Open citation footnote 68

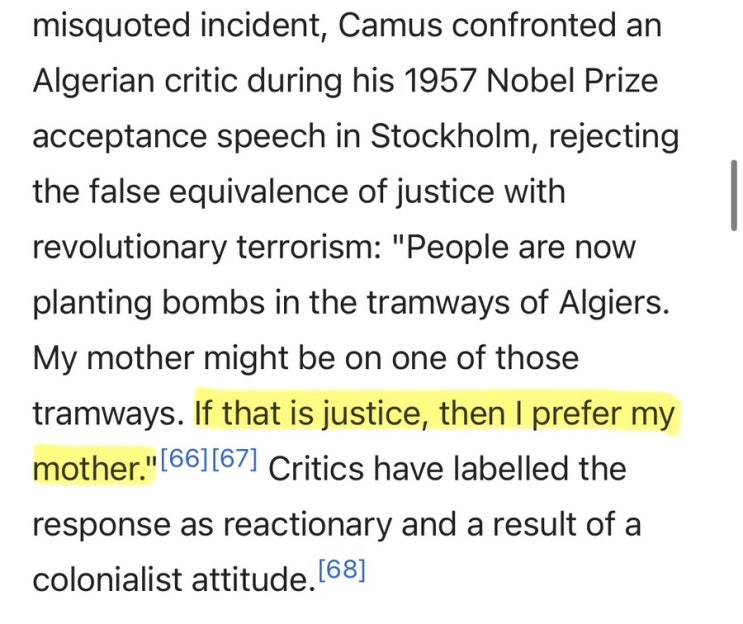pyautogui.click(x=340, y=570)
